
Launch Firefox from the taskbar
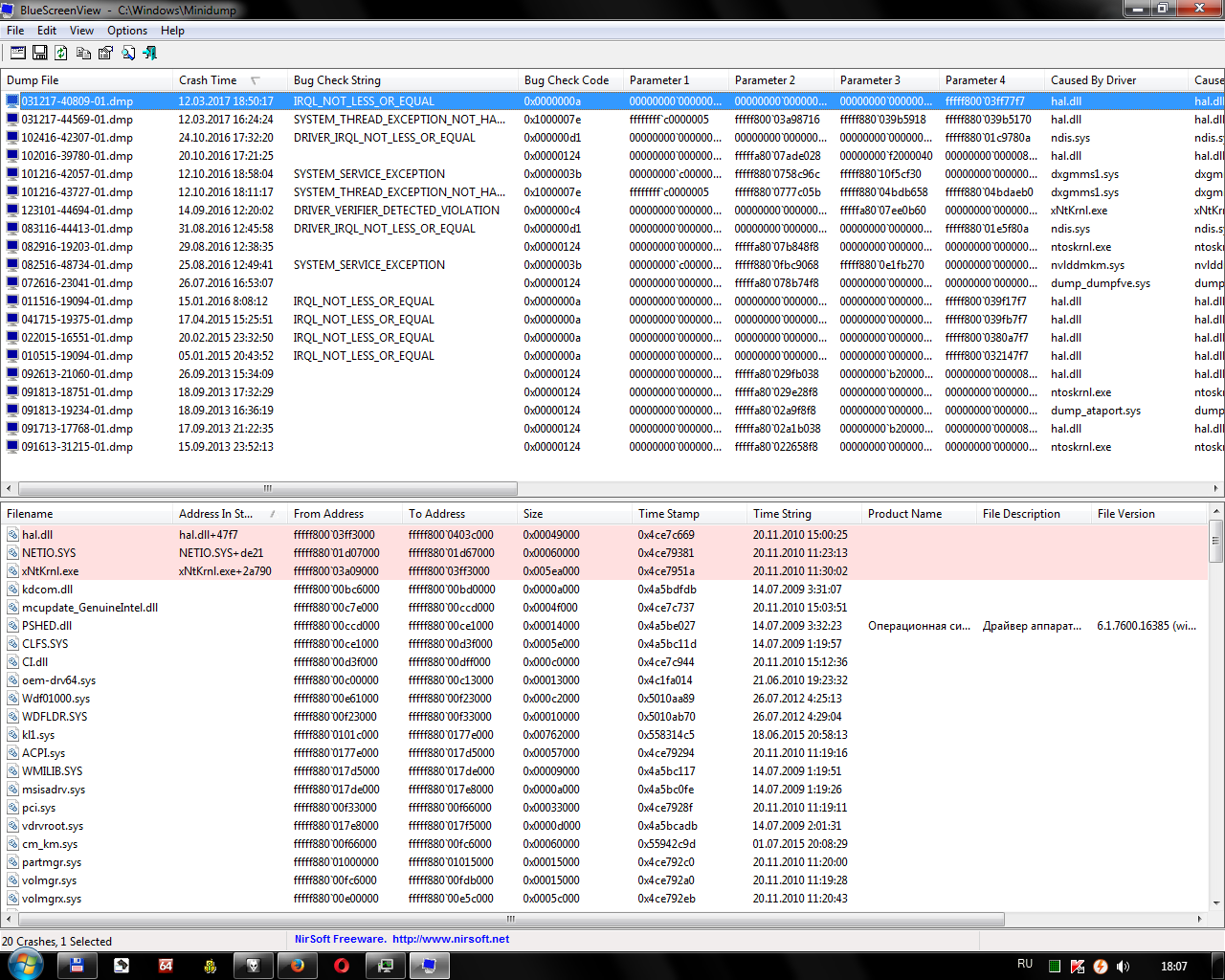pos(297,966)
